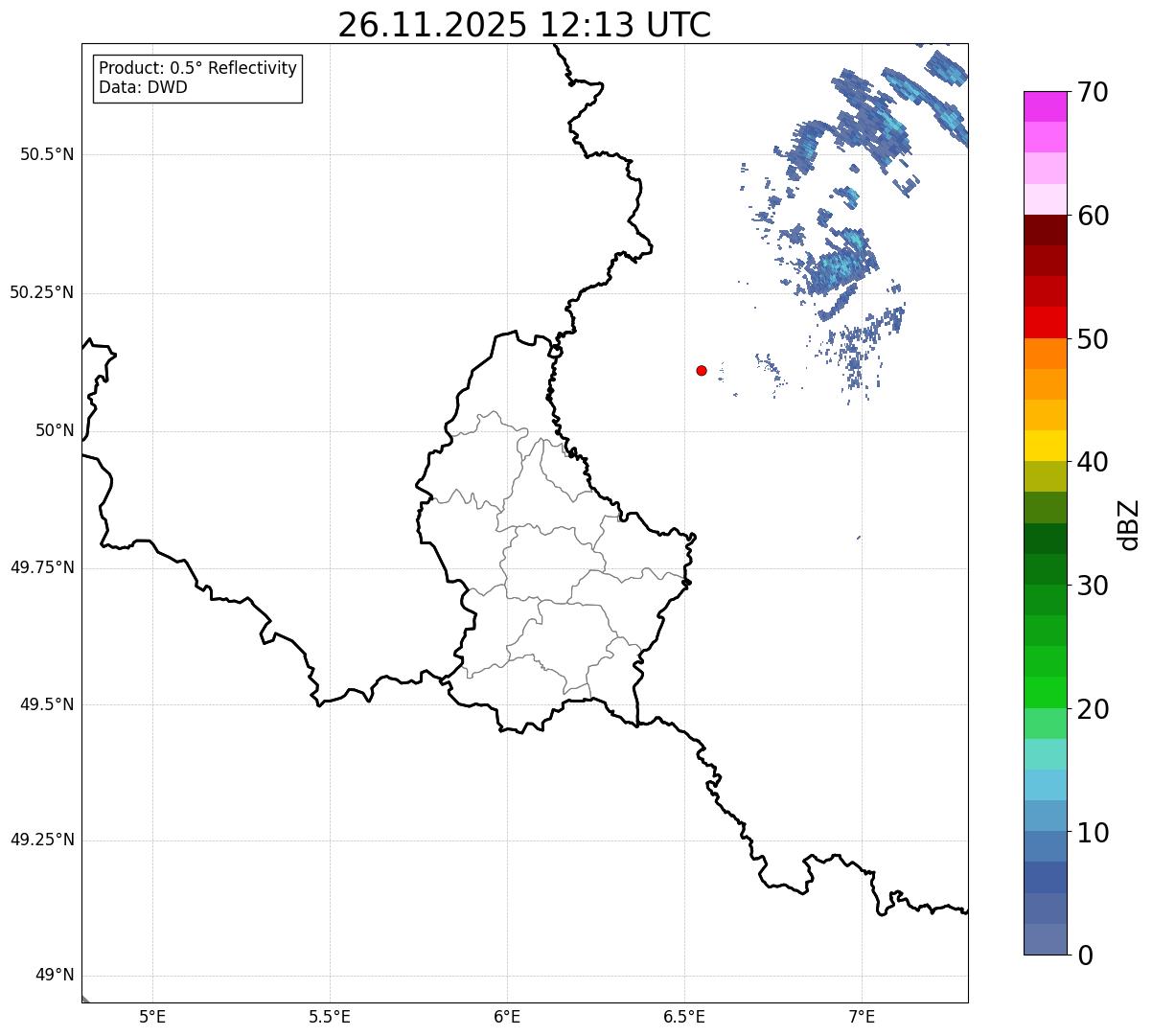Pick the orange colorbar segment below 50
The height and width of the screenshot is (1036, 1152).
1045,354
